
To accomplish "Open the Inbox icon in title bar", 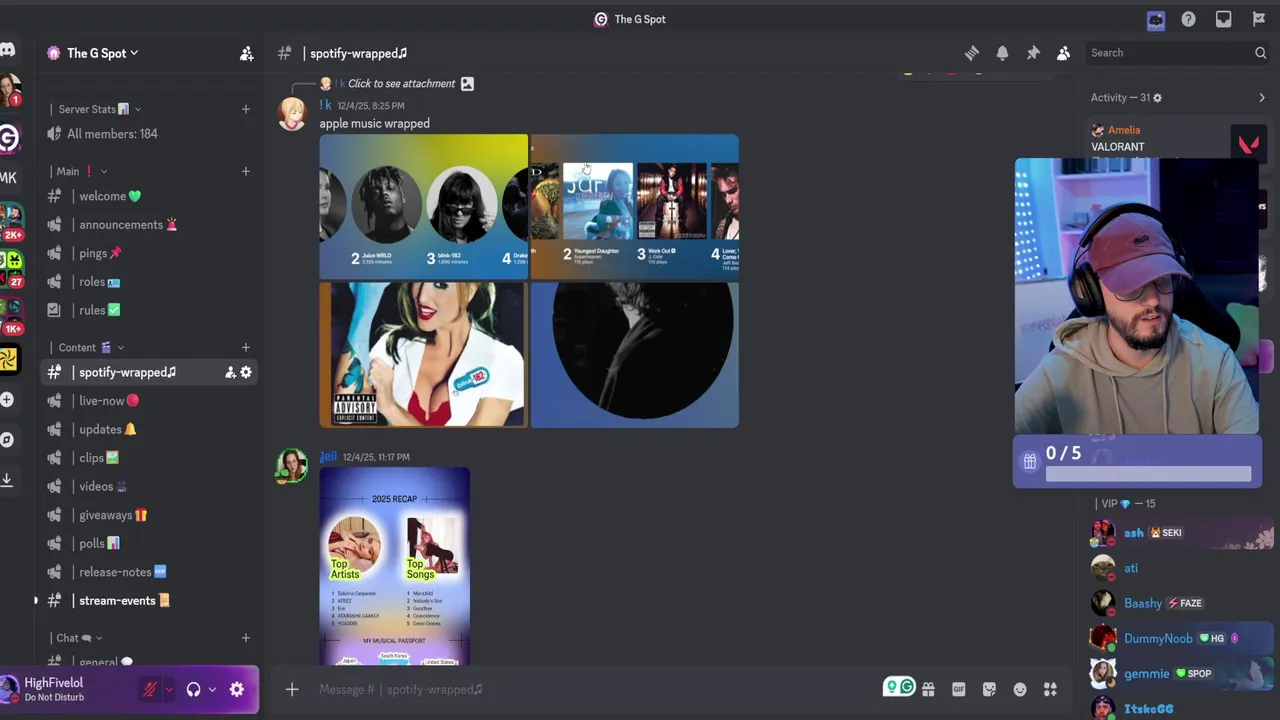I will (x=1223, y=19).
